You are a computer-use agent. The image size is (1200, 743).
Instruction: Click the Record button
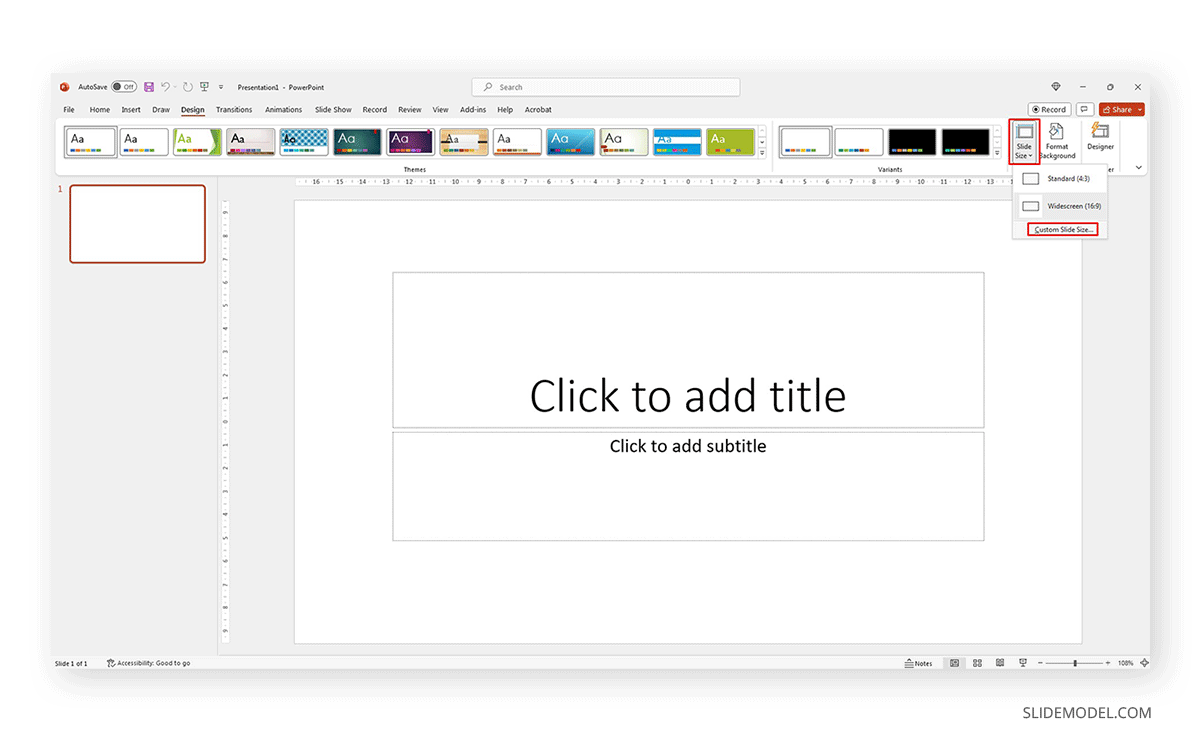pyautogui.click(x=1049, y=110)
